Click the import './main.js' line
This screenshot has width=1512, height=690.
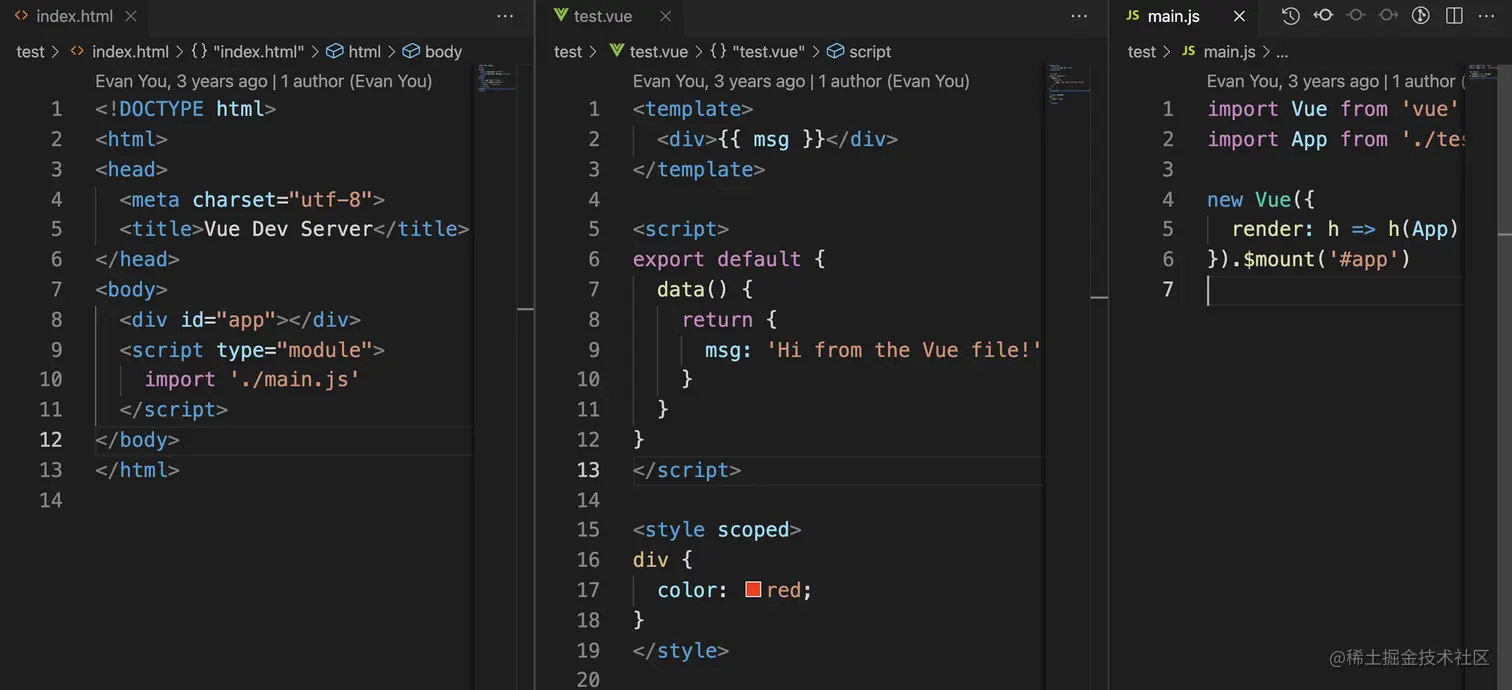coord(252,380)
